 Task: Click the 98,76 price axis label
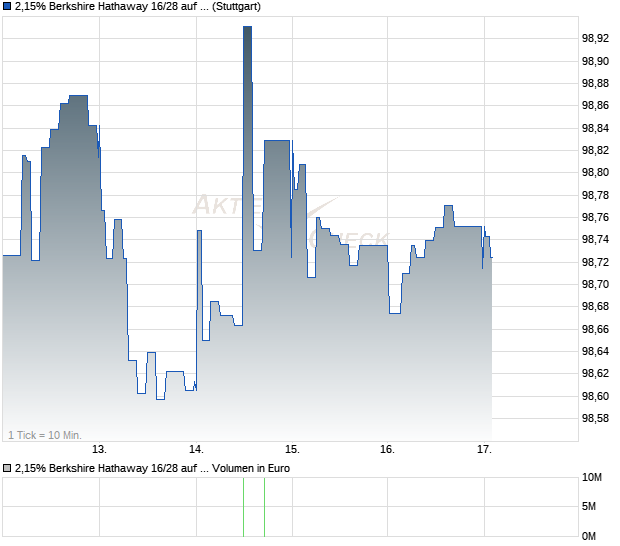tap(595, 217)
